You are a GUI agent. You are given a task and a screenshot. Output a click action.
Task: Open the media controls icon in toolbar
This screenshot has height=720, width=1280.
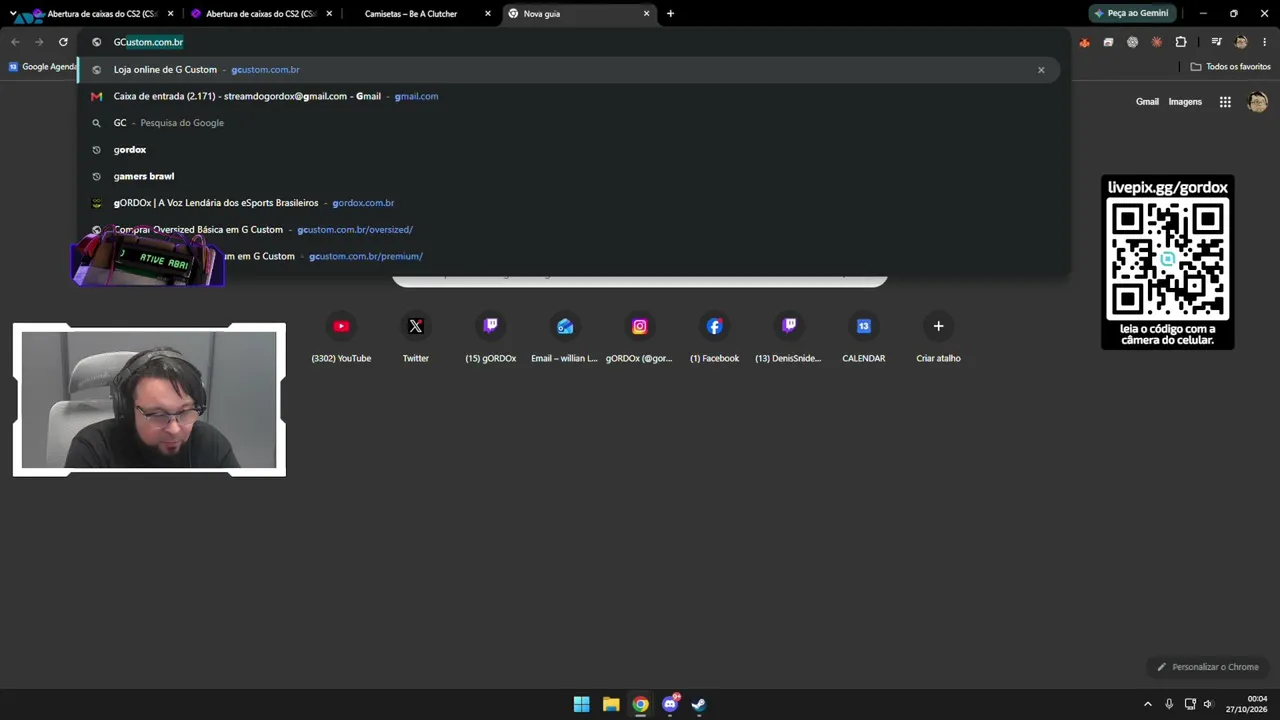[x=1216, y=42]
